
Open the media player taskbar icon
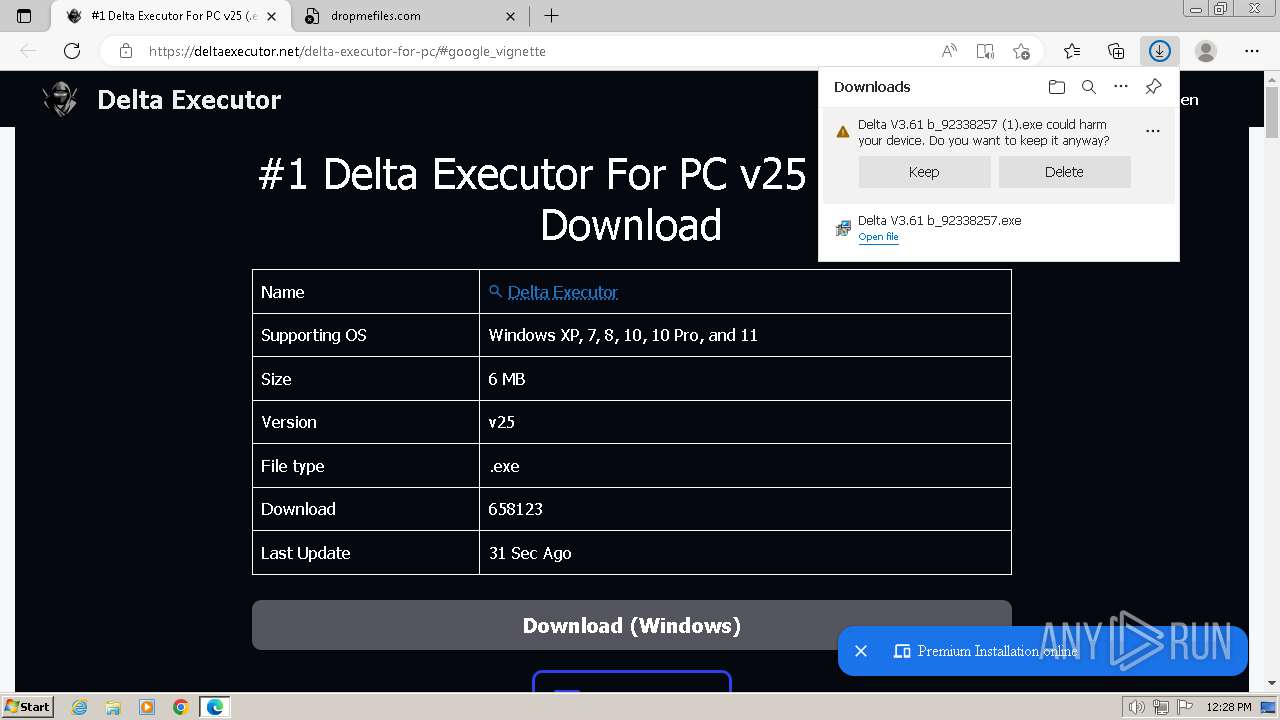click(x=147, y=707)
